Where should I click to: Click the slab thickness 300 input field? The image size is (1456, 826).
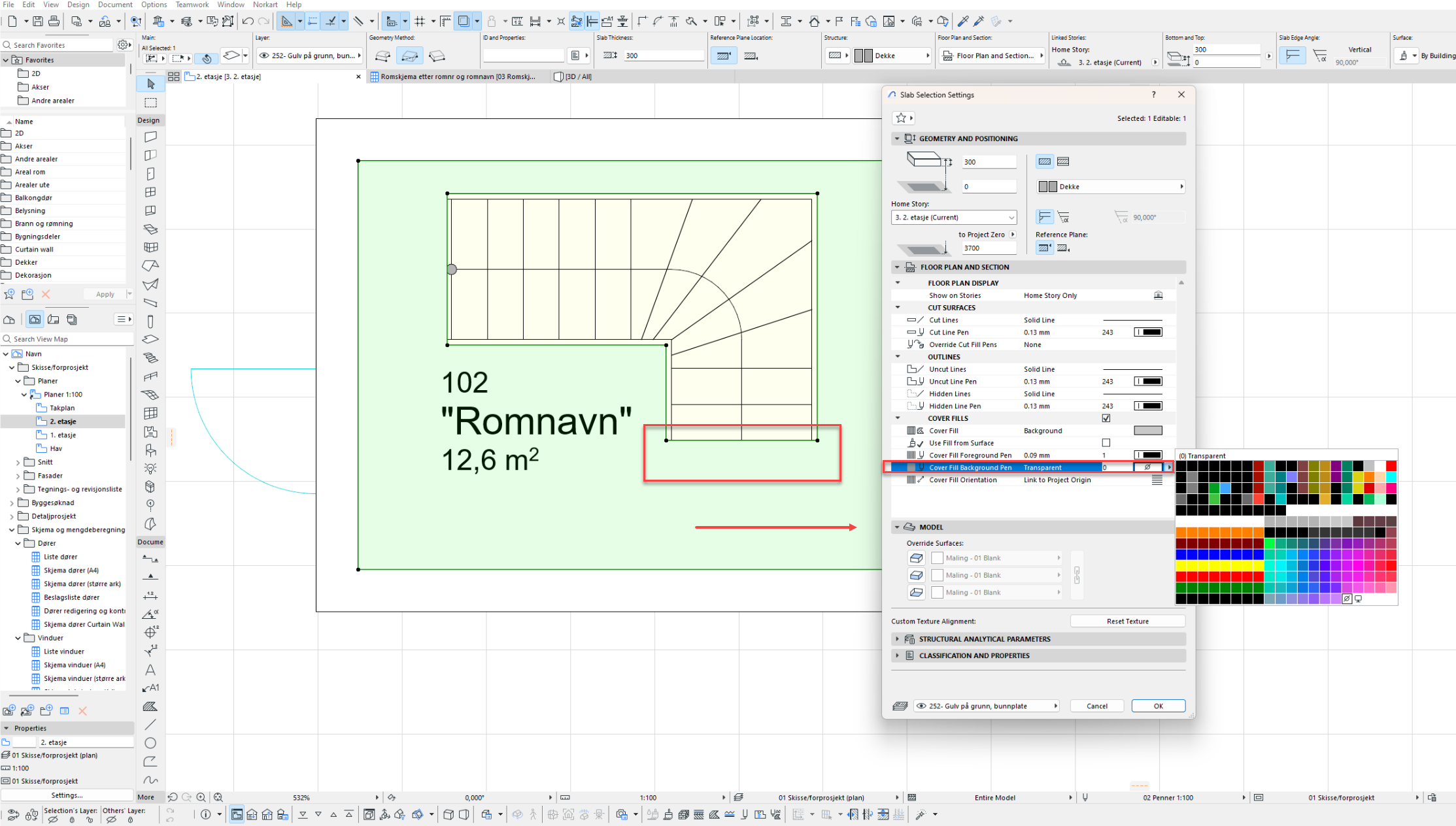[990, 162]
